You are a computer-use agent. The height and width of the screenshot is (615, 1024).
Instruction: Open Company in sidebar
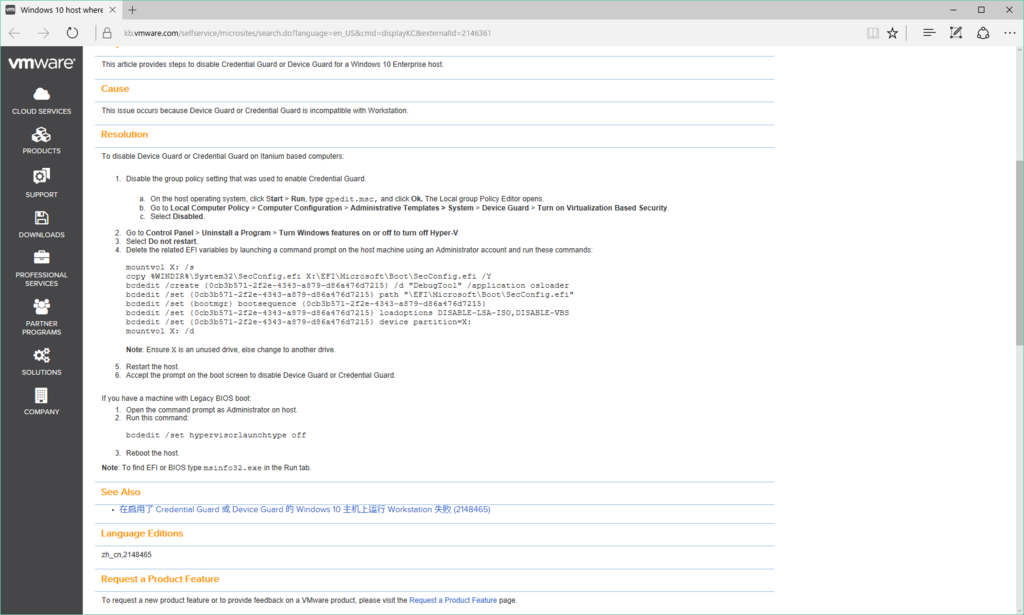tap(41, 402)
